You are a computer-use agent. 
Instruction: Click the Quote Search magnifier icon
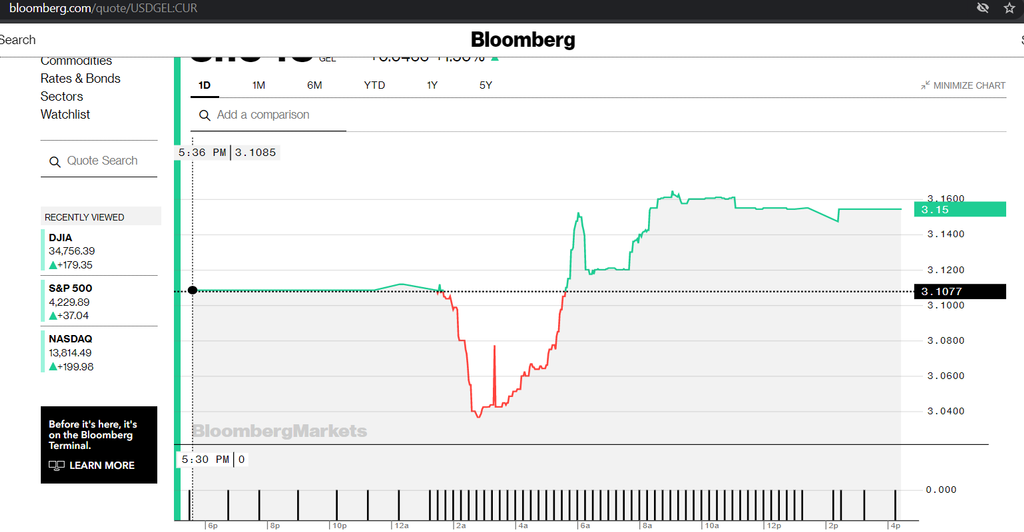tap(55, 162)
